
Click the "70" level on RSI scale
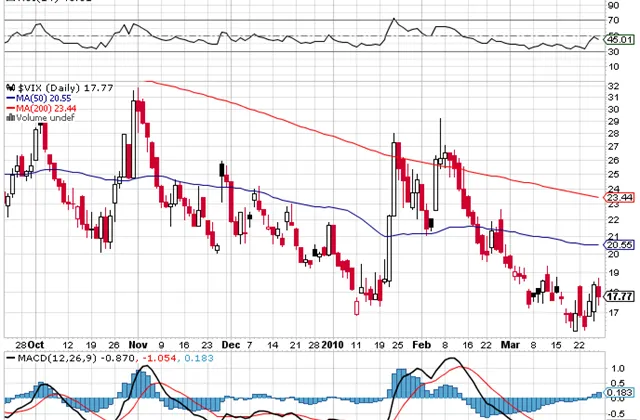613,20
